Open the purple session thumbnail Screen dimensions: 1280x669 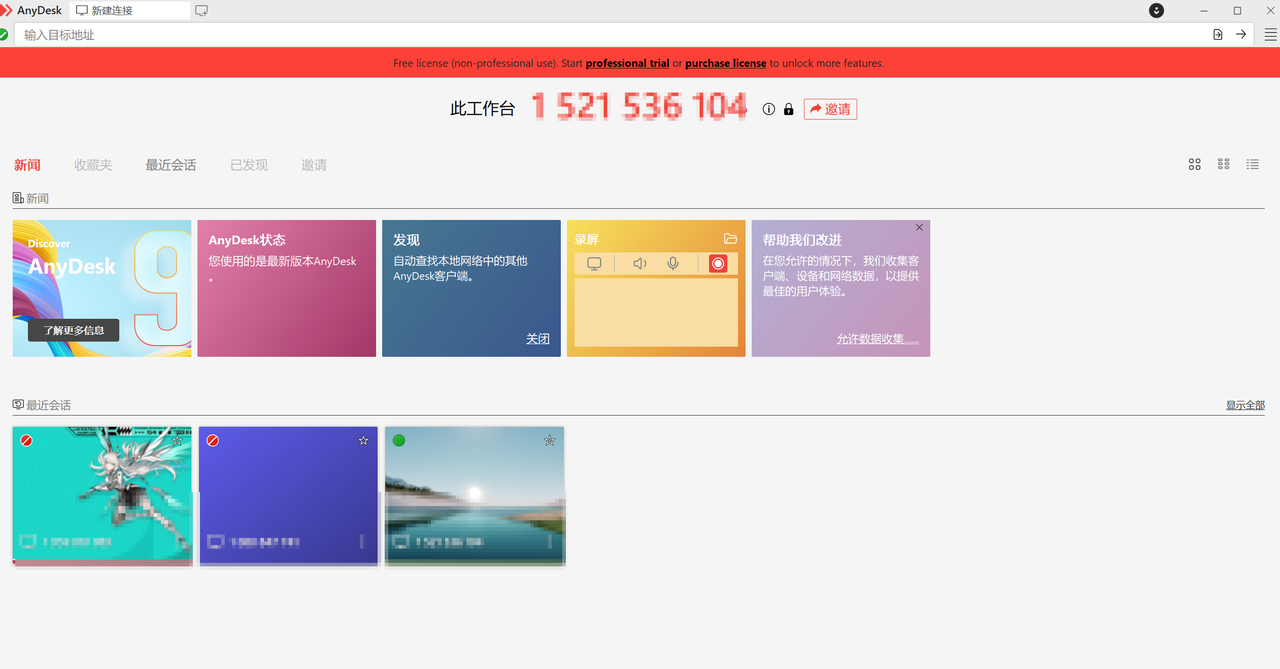point(288,495)
